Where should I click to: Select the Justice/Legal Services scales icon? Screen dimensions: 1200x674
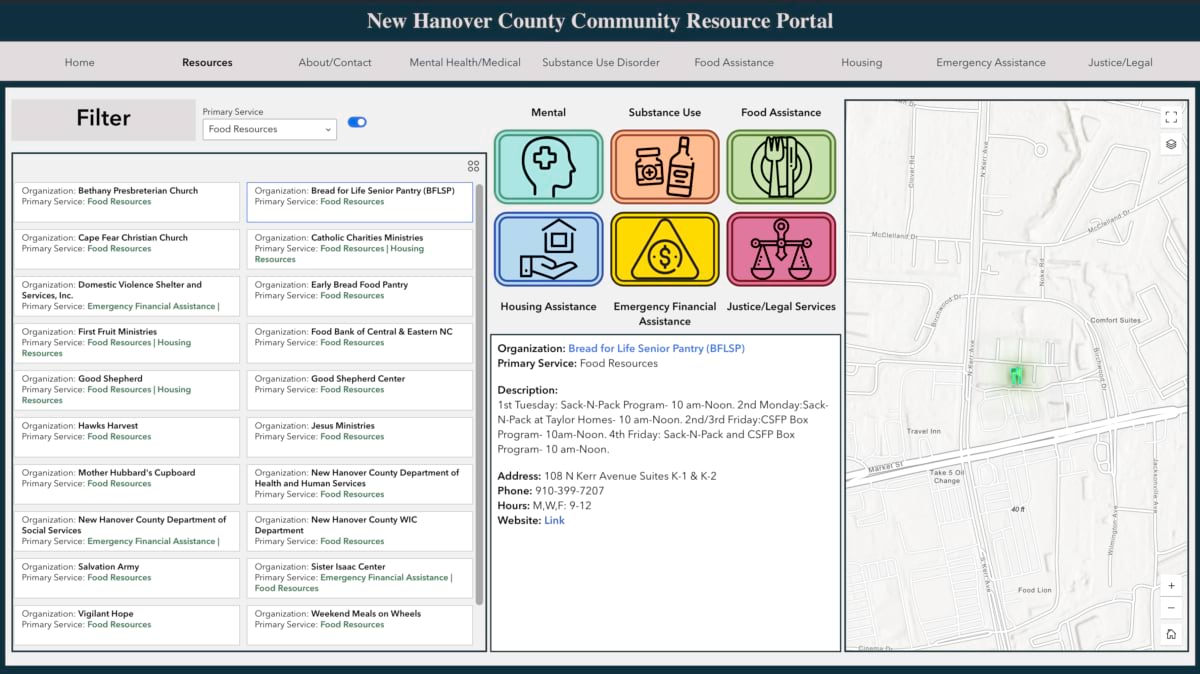point(781,249)
